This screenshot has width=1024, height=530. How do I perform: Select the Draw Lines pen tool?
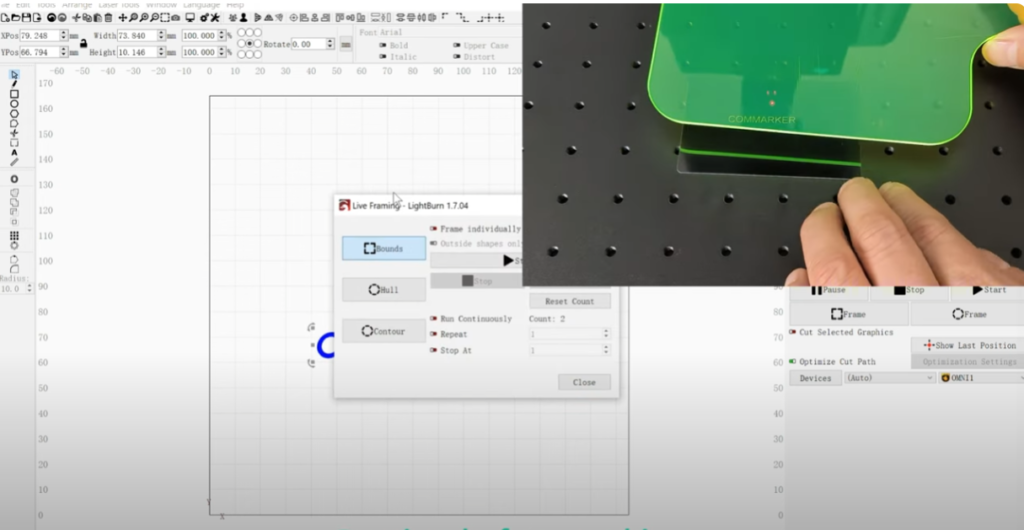[14, 84]
